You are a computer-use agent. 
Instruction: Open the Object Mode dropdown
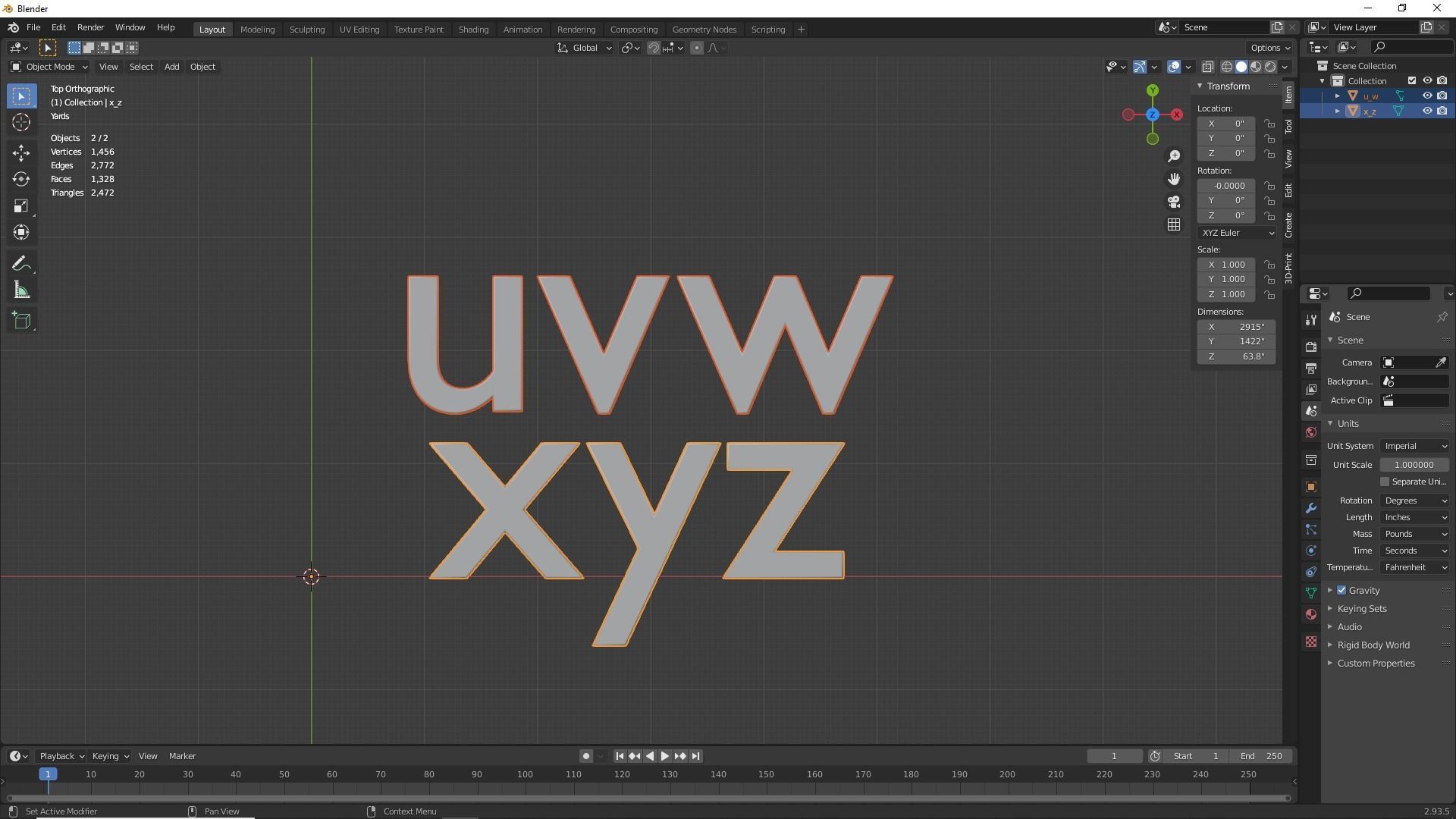click(x=49, y=67)
